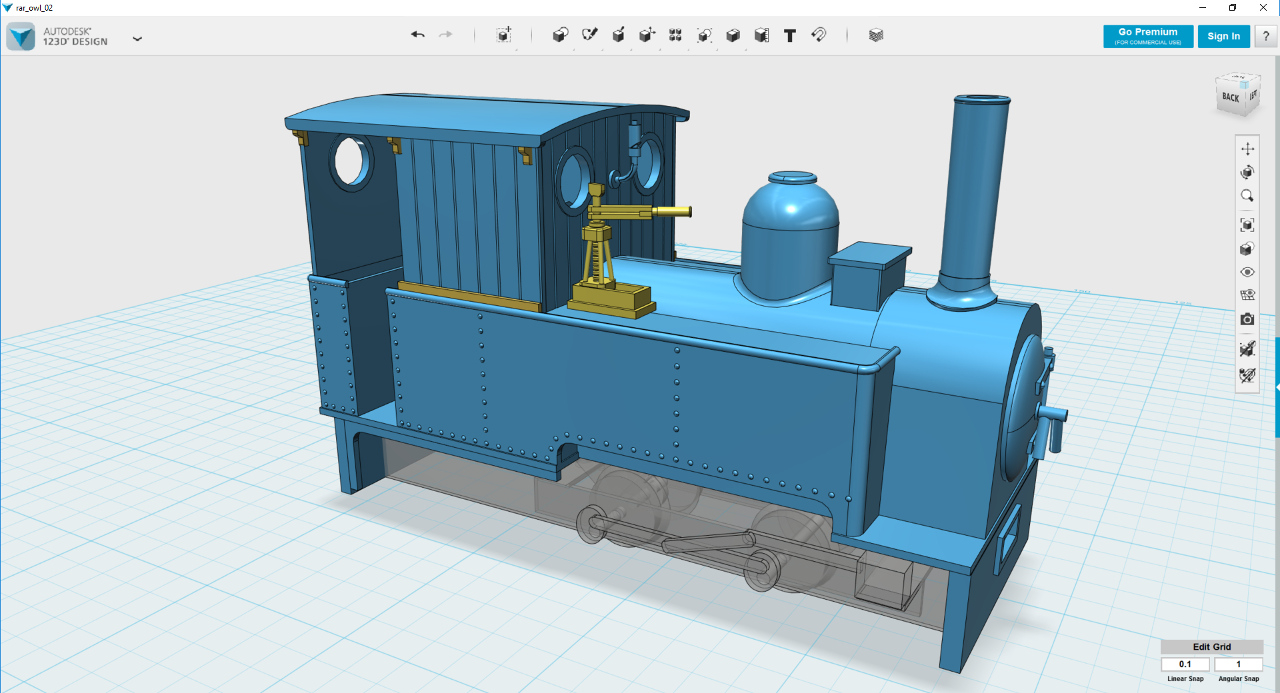Expand the collapsed right side panel

[1277, 388]
